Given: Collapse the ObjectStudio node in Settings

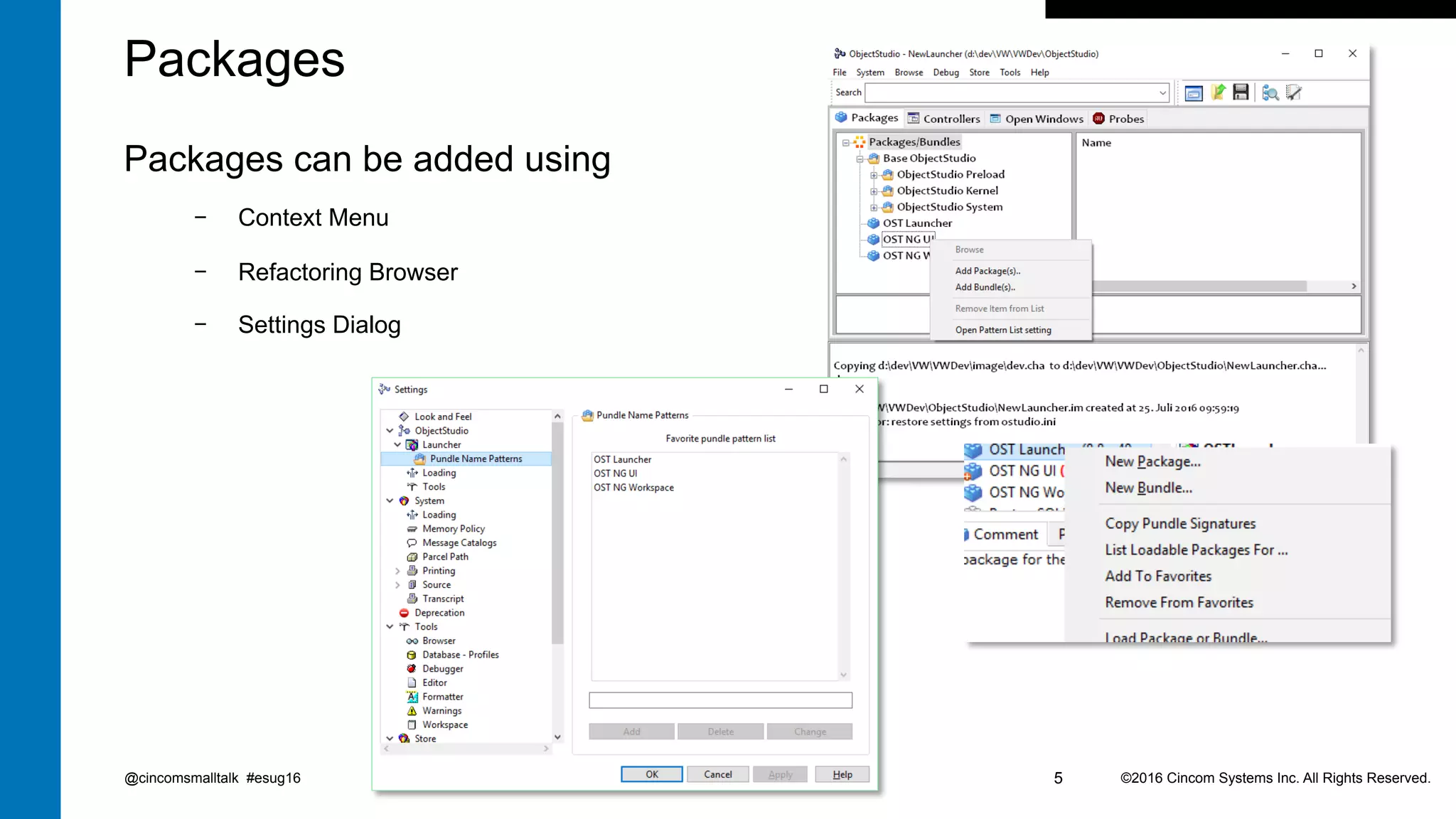Looking at the screenshot, I should 390,431.
